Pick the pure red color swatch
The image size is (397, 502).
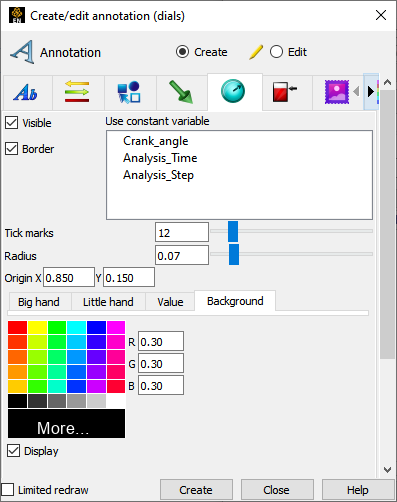(x=17, y=327)
